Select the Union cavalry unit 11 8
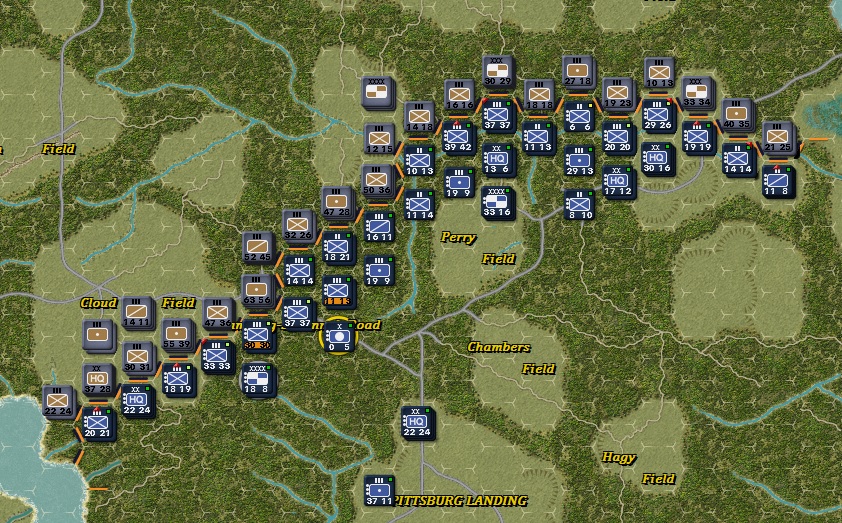Image resolution: width=842 pixels, height=523 pixels. (778, 181)
